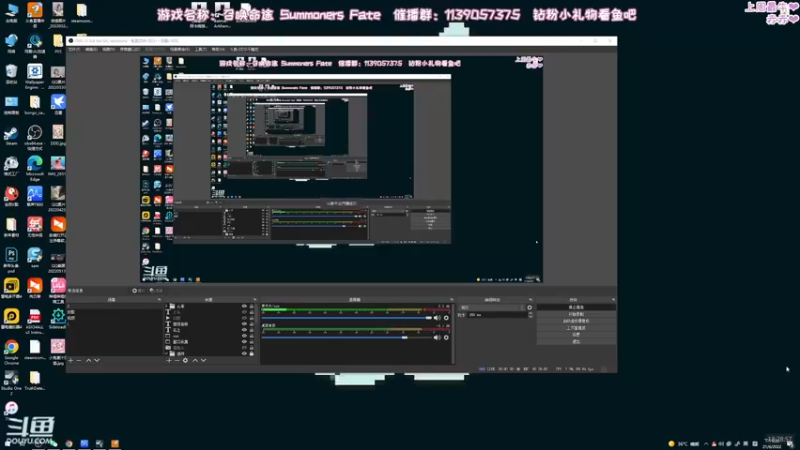800x450 pixels.
Task: Open the 文件(F) menu in OBS
Action: click(74, 49)
